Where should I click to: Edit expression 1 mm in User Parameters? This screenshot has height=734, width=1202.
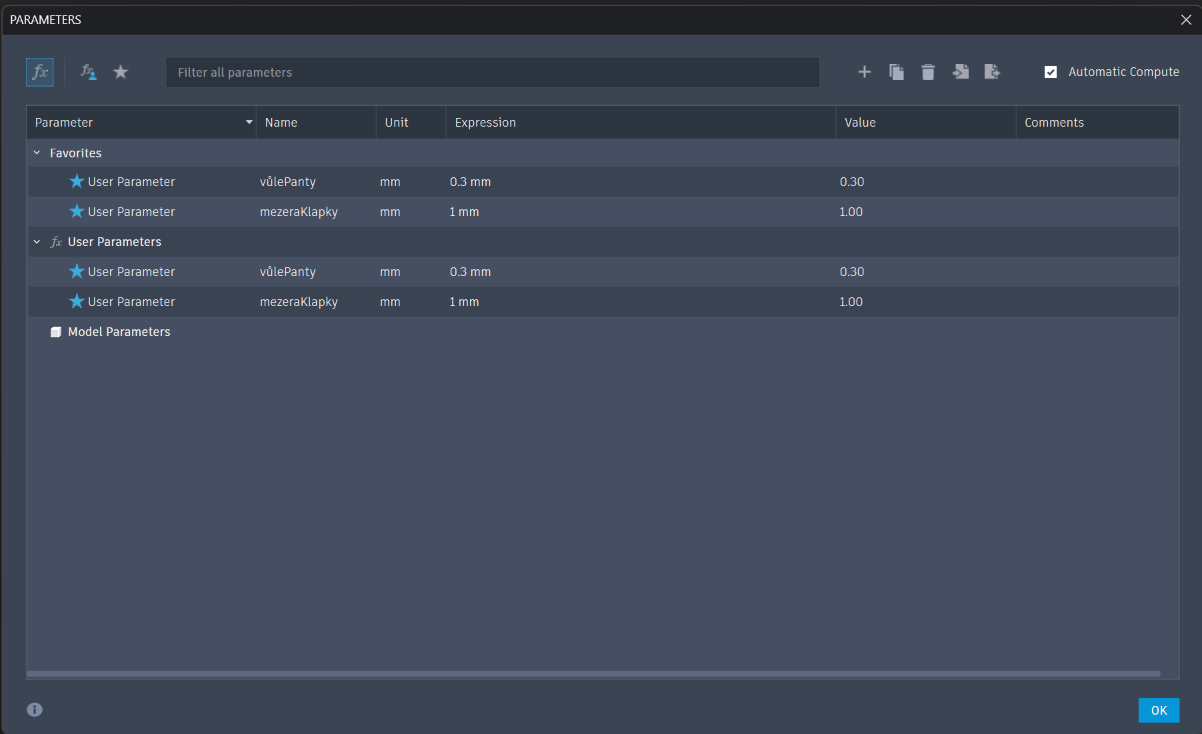click(465, 302)
